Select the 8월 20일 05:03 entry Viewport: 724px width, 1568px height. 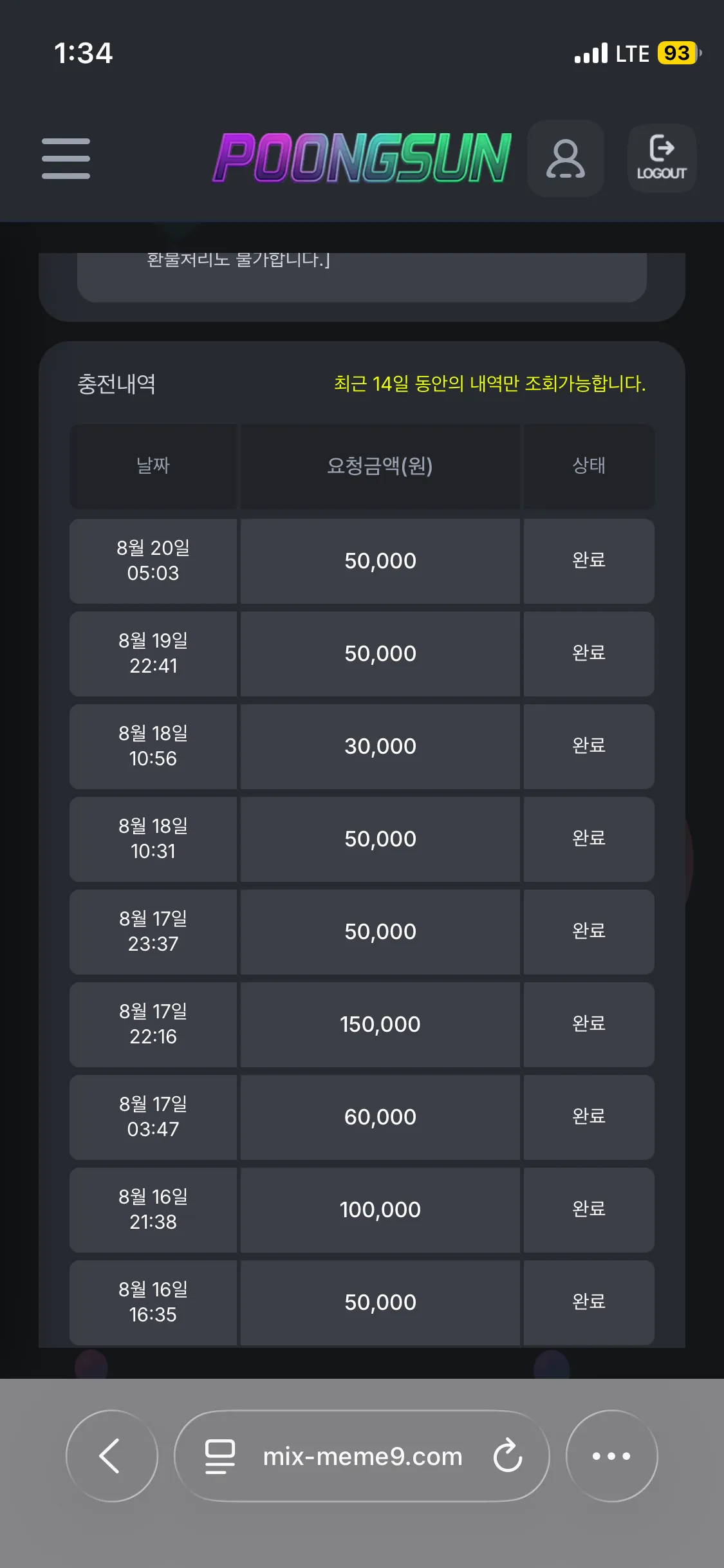(153, 561)
